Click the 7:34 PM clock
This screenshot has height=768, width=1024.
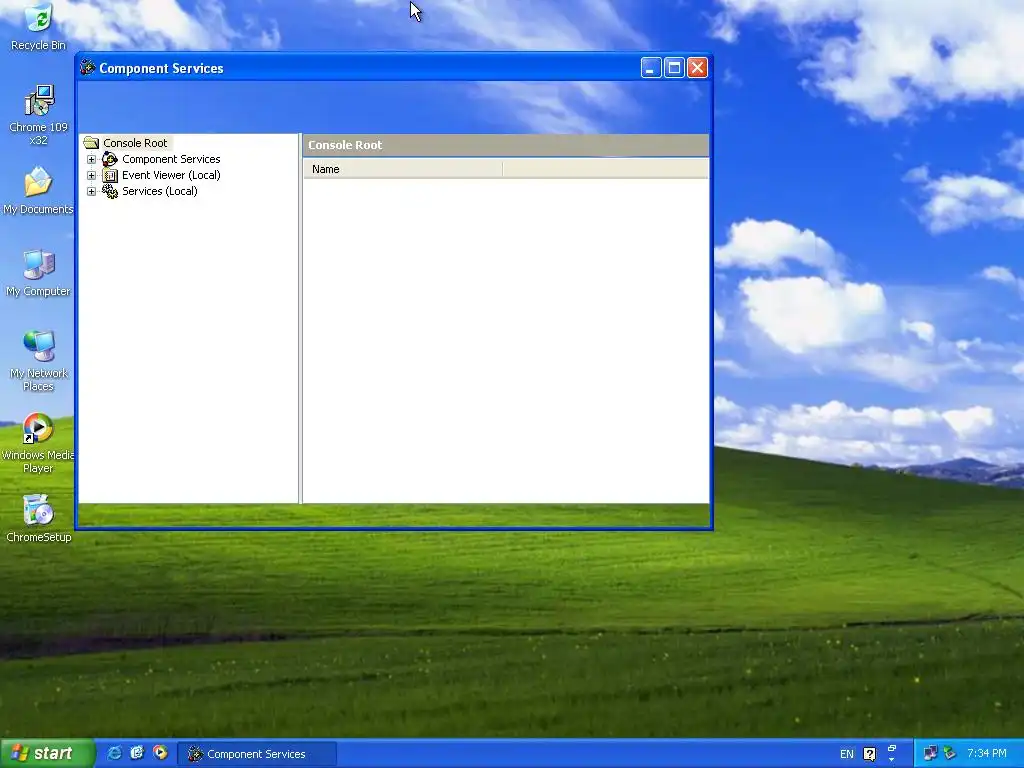(x=986, y=754)
